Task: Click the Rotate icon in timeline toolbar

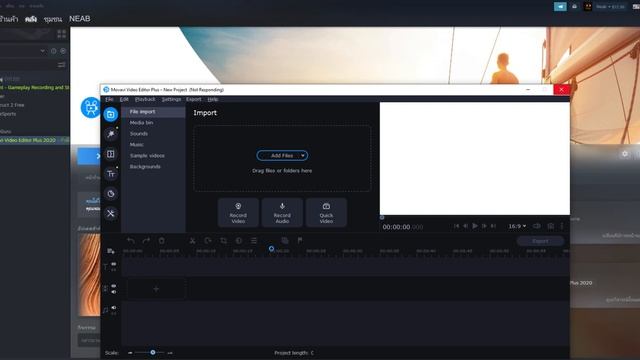Action: [208, 240]
